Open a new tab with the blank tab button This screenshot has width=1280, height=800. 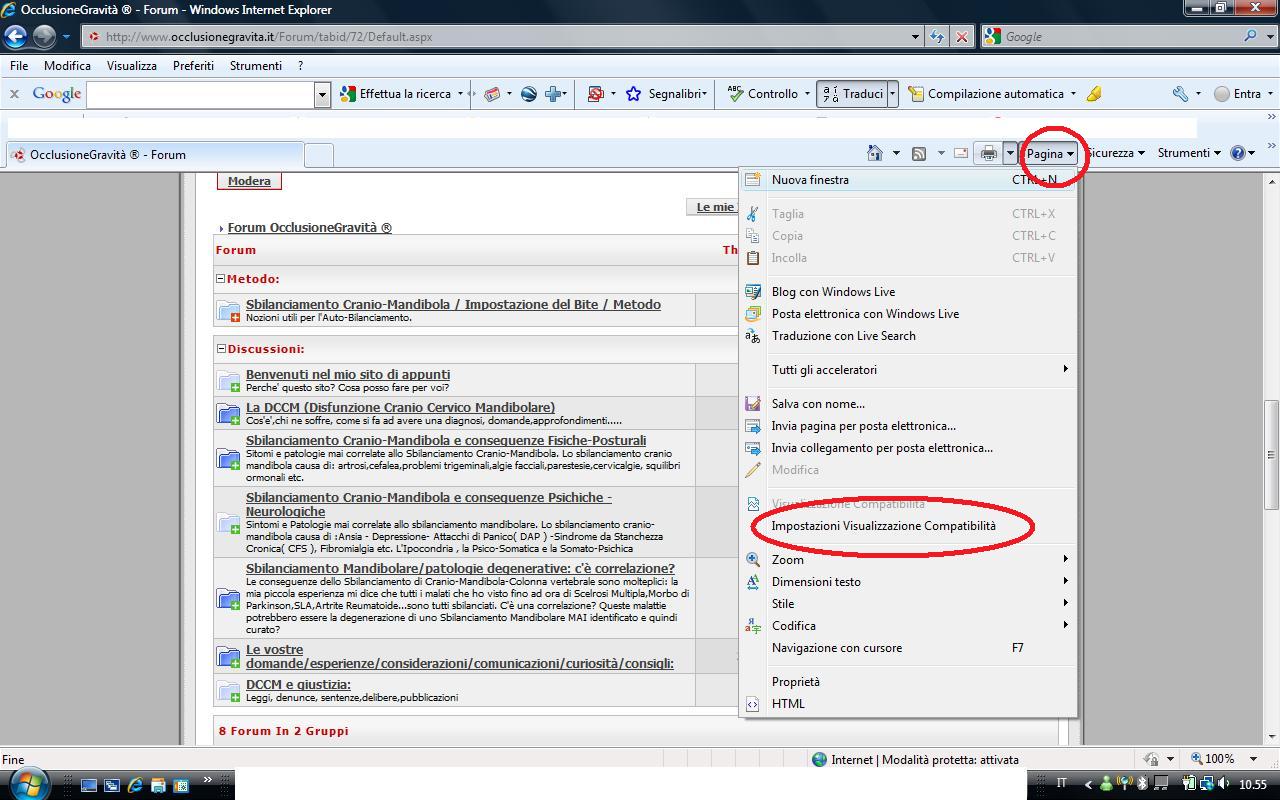pos(318,155)
